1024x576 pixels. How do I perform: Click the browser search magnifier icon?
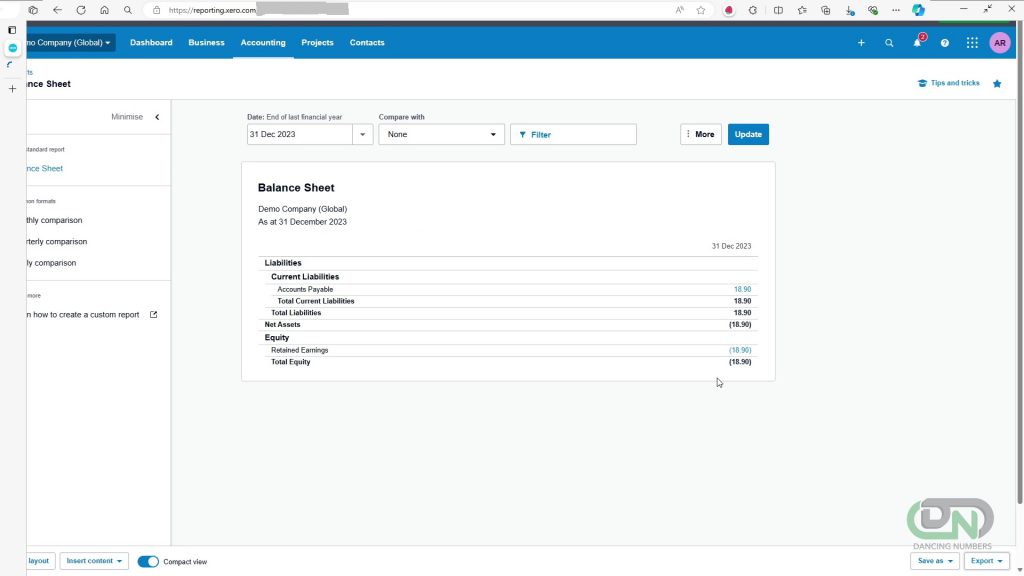(x=128, y=10)
